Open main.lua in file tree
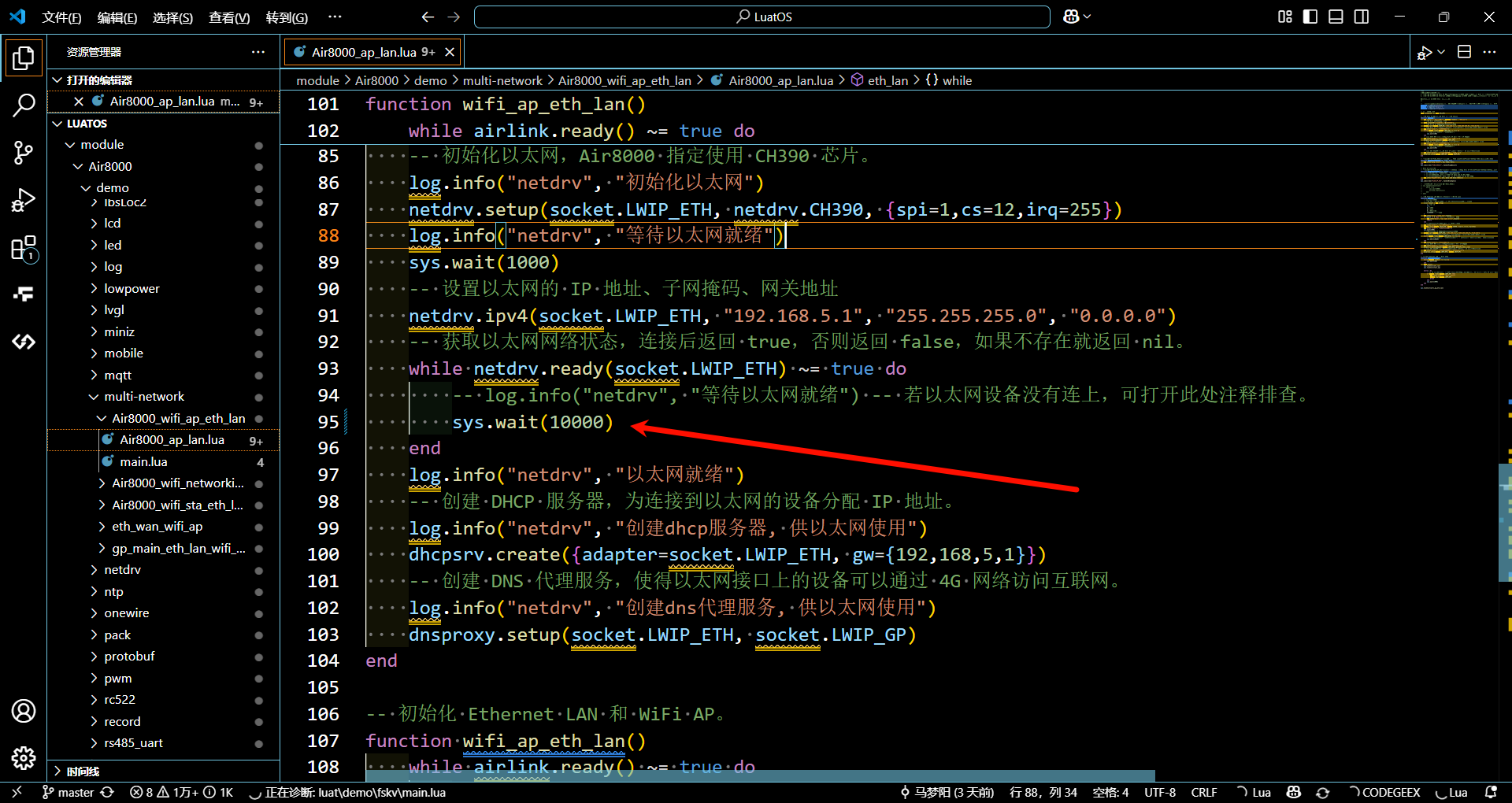The width and height of the screenshot is (1512, 803). tap(164, 462)
